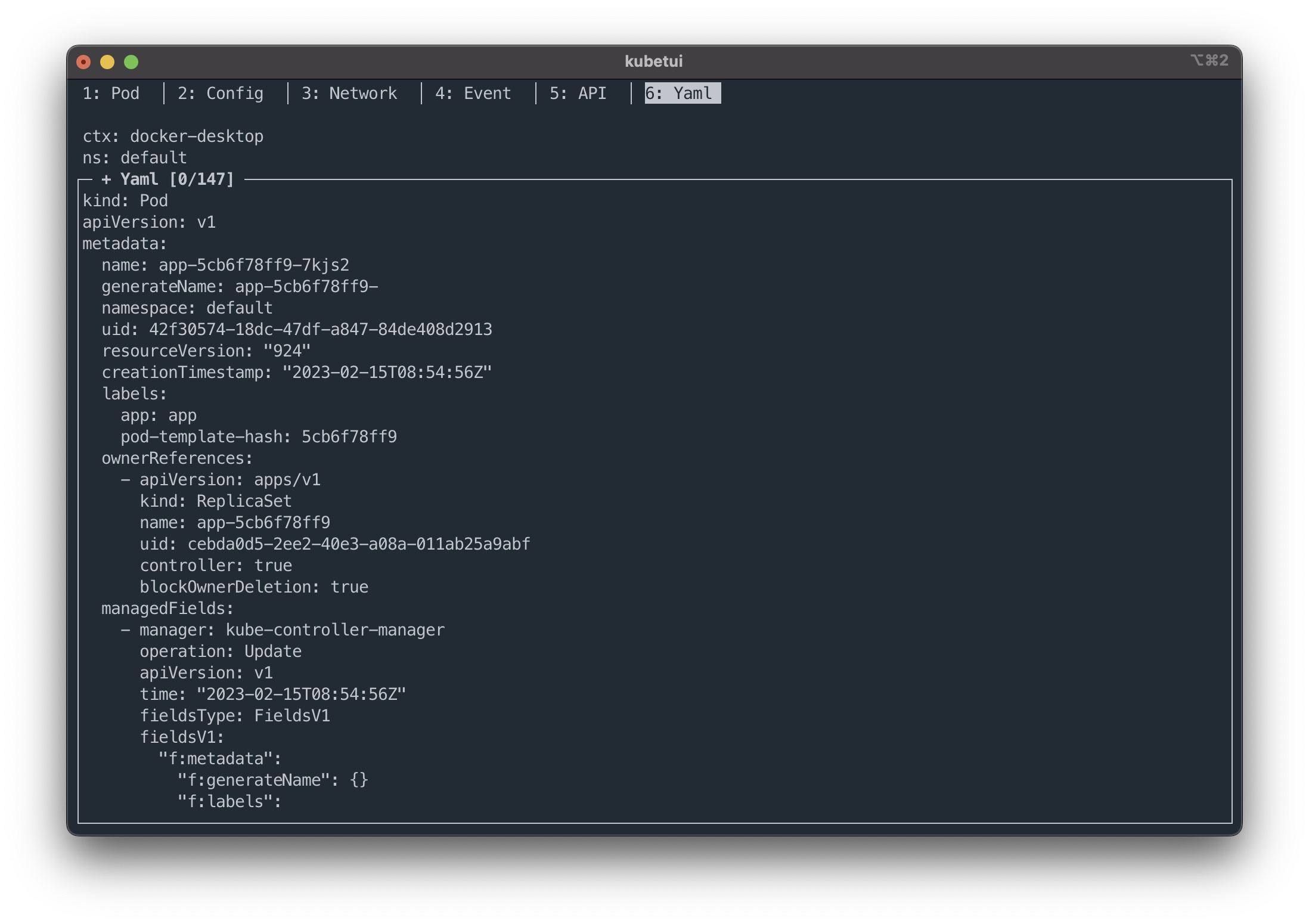Viewport: 1309px width, 924px height.
Task: Click the Yaml [0/147] panel title
Action: pyautogui.click(x=177, y=179)
